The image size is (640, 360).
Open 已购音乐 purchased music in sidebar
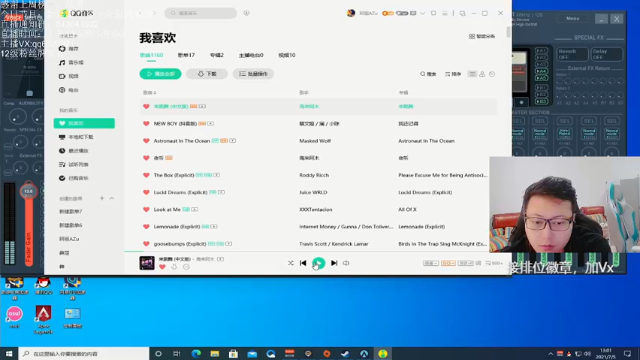(x=74, y=178)
